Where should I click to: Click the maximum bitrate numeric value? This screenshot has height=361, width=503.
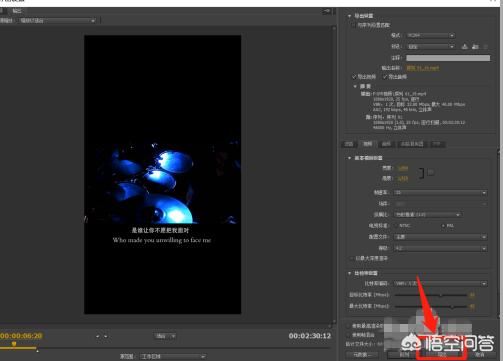click(472, 306)
